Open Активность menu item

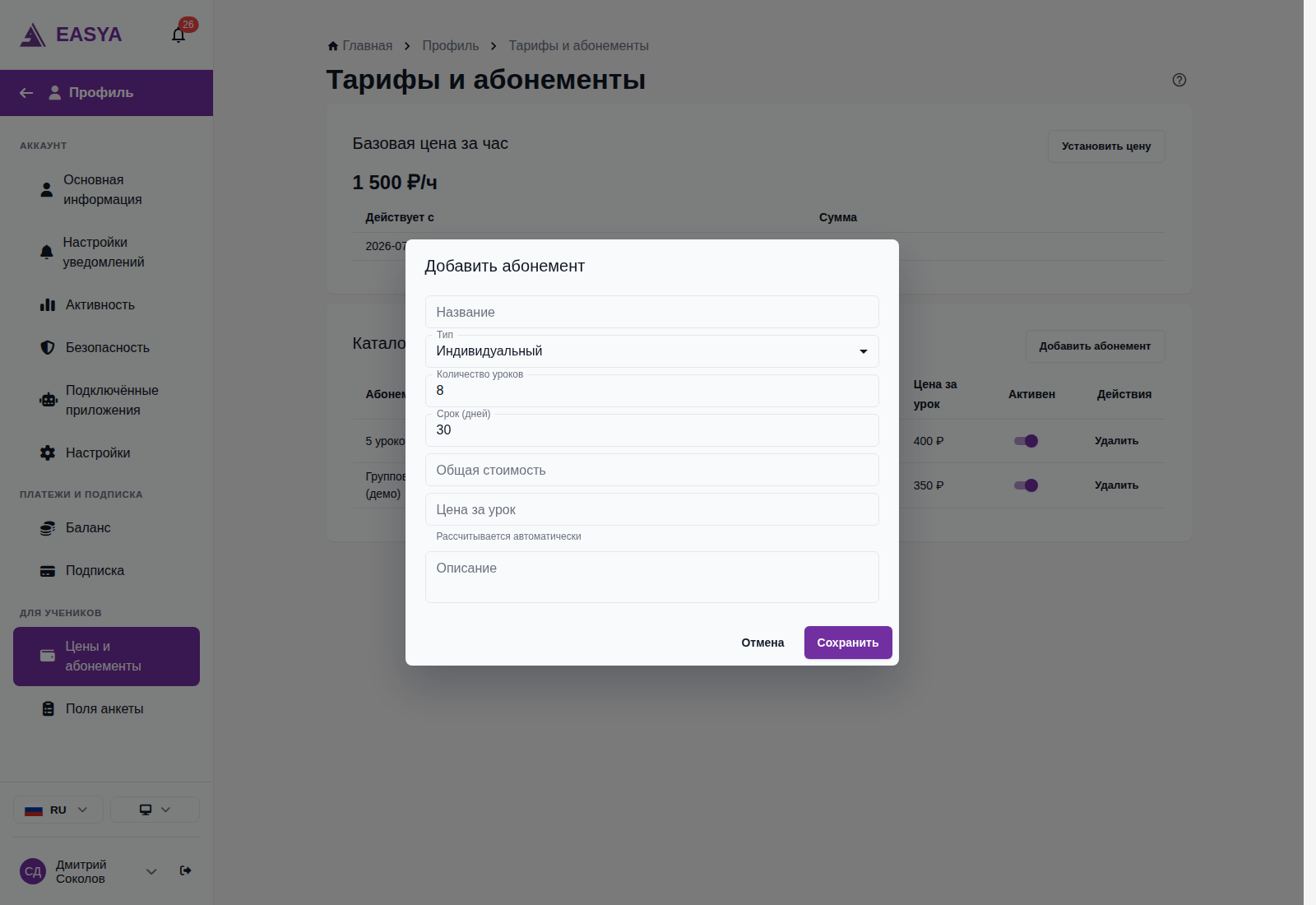106,305
